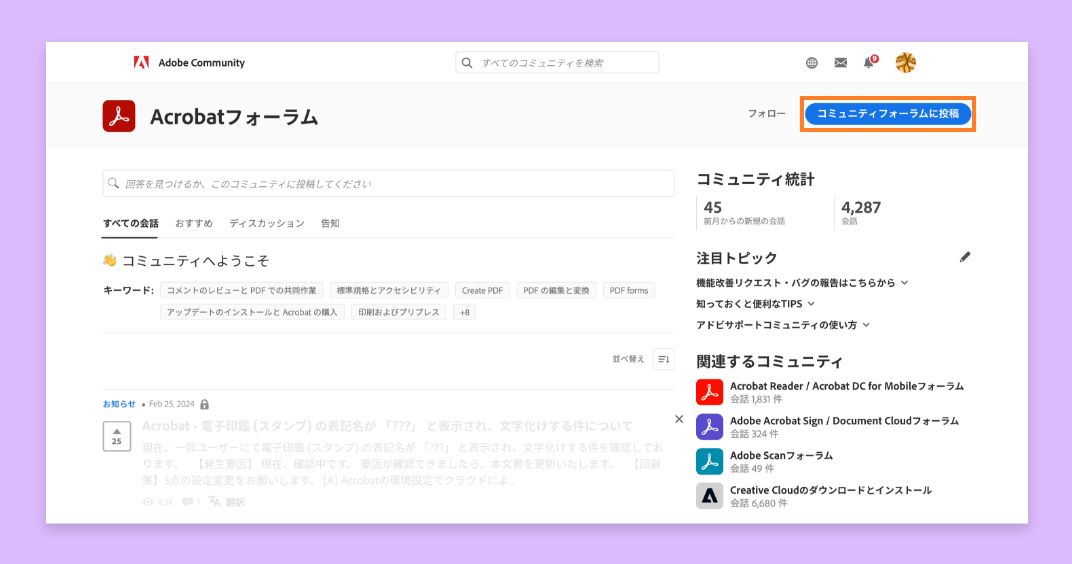Image resolution: width=1072 pixels, height=564 pixels.
Task: Open Acrobat Reader / Acrobat DC for Mobileフォーラム link
Action: pos(846,386)
